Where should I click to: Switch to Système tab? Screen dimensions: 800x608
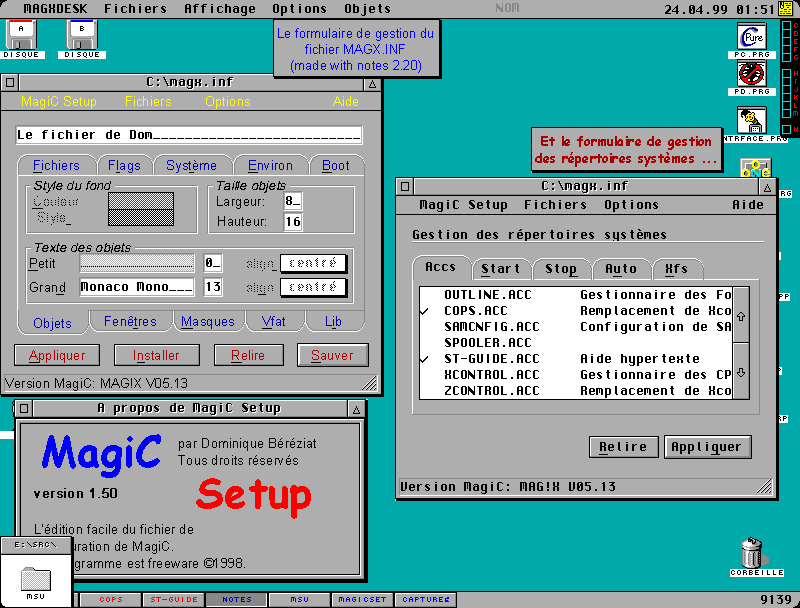pyautogui.click(x=191, y=165)
